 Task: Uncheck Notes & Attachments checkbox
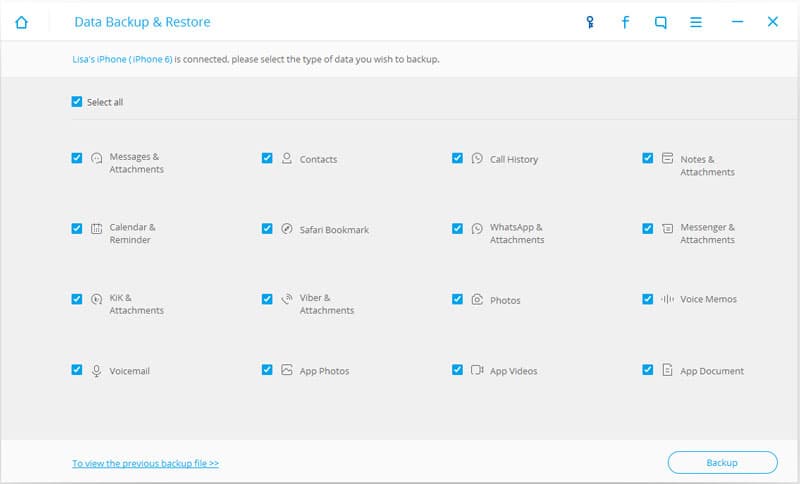[647, 158]
